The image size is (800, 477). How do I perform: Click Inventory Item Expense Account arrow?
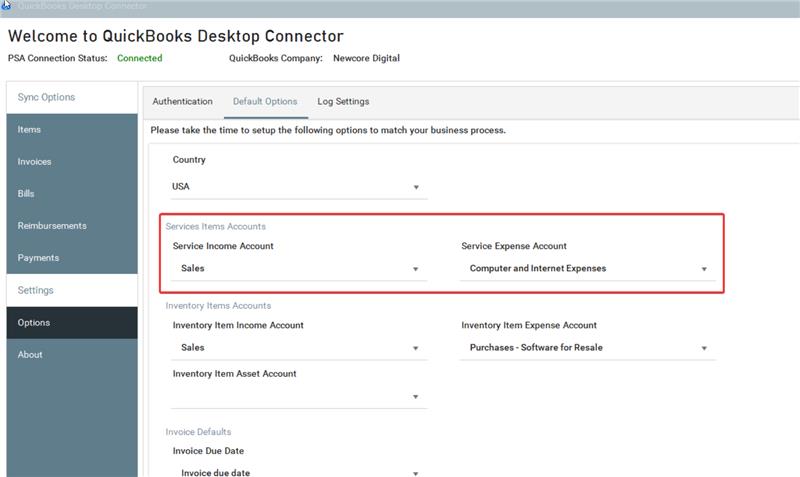click(704, 348)
